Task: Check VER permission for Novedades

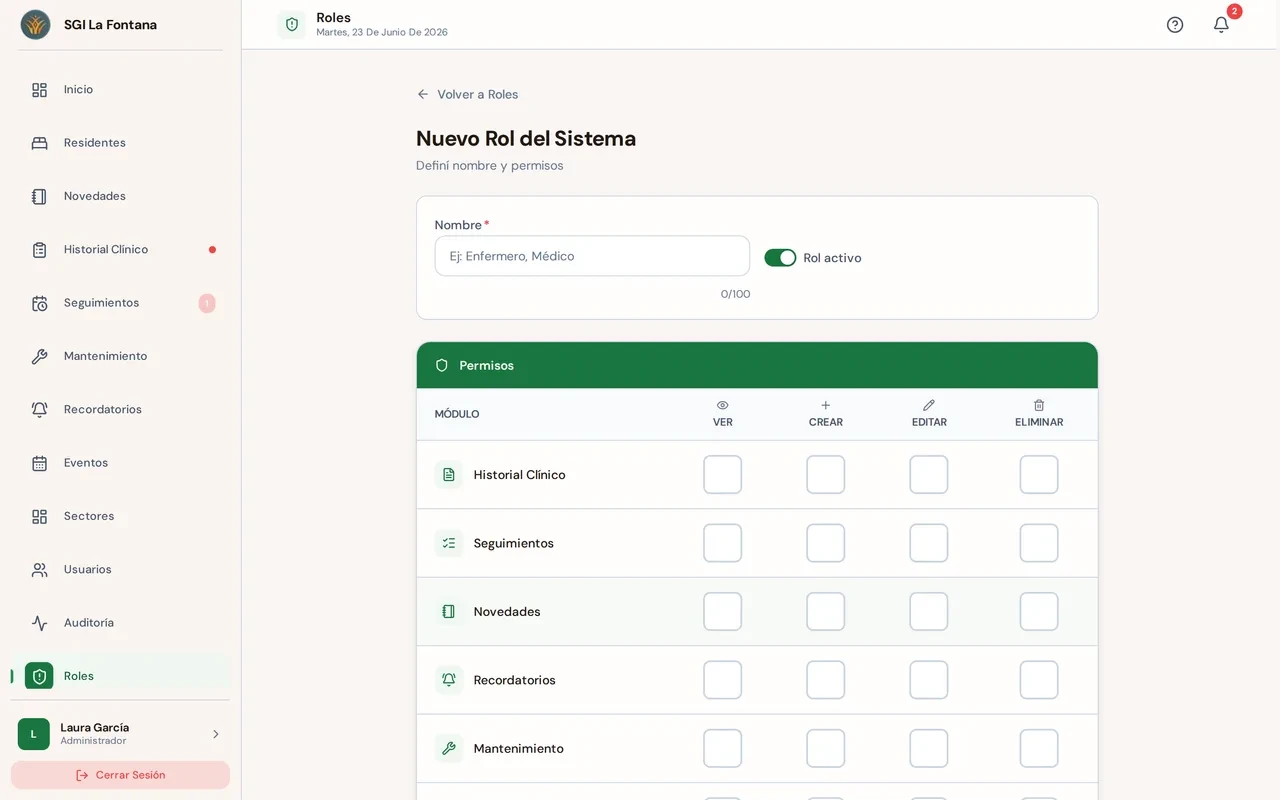Action: coord(723,611)
